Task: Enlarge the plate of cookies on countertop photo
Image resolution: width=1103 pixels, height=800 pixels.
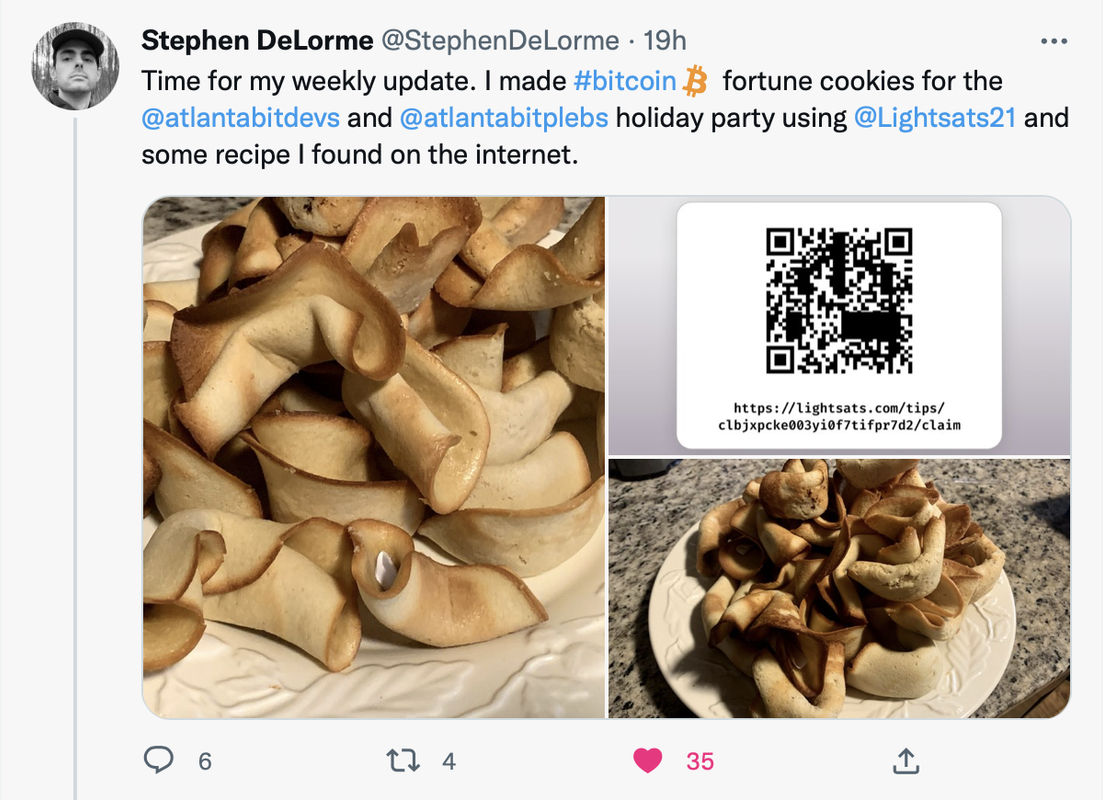Action: (839, 589)
